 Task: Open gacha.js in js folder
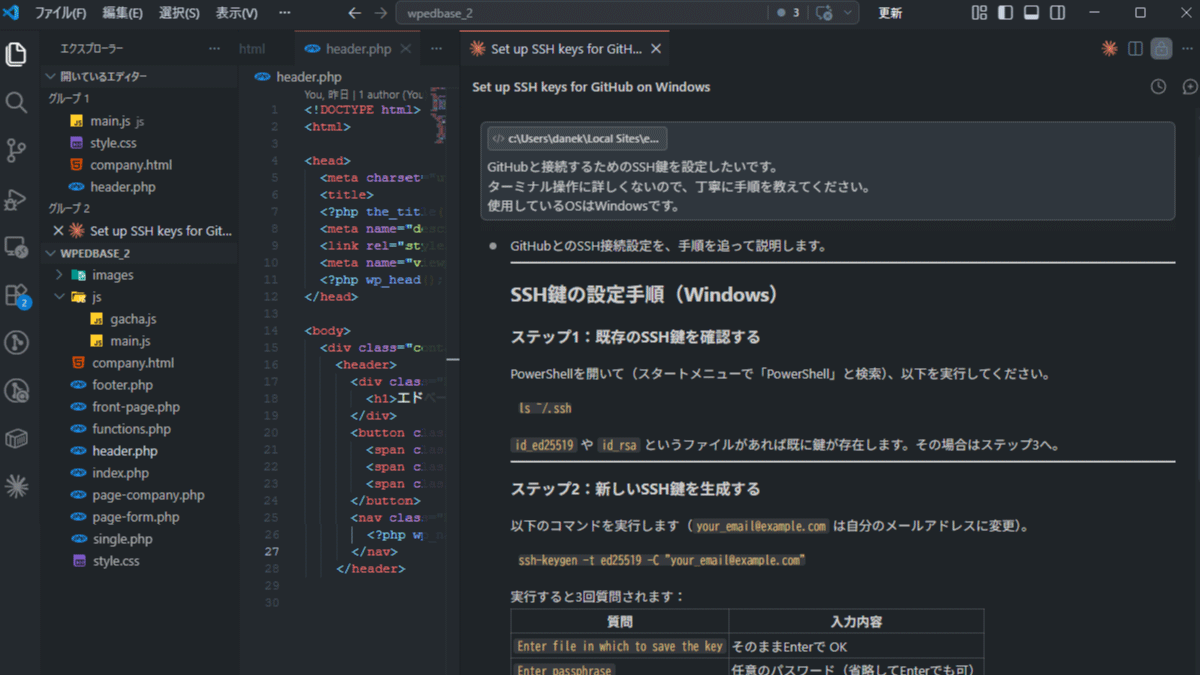point(139,319)
